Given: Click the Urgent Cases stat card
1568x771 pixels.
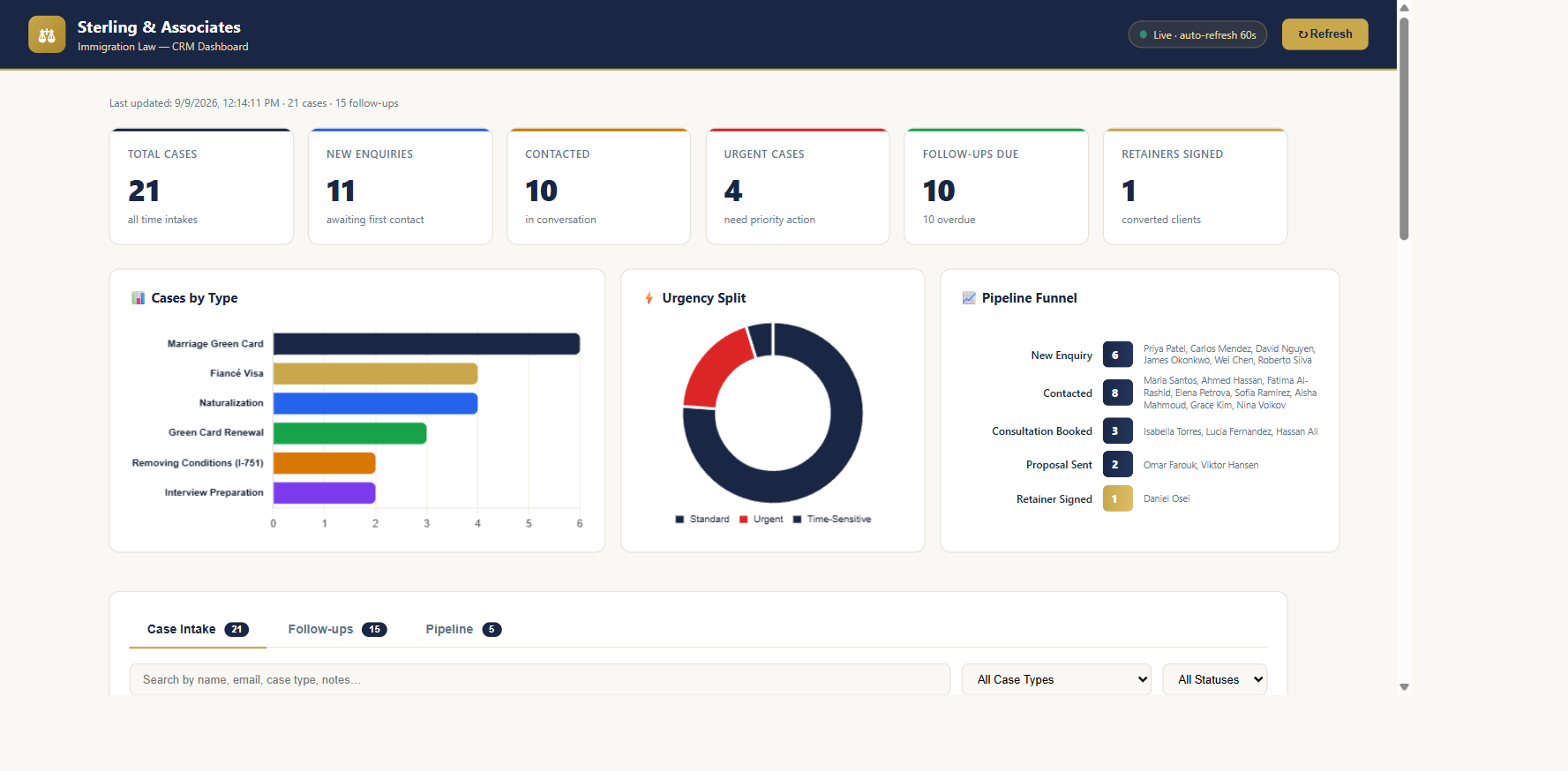Looking at the screenshot, I should 798,186.
